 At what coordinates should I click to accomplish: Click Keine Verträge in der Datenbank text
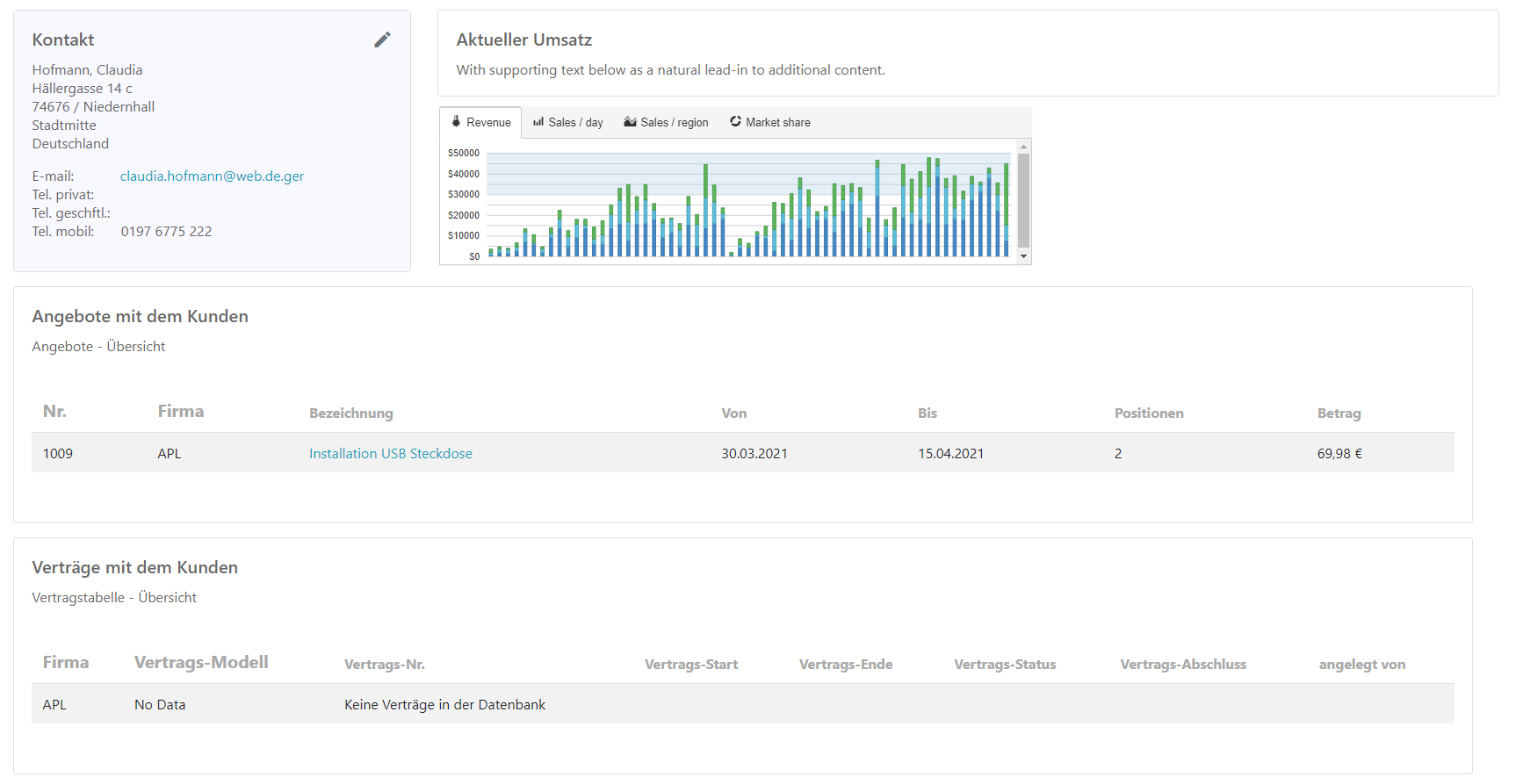(x=444, y=704)
